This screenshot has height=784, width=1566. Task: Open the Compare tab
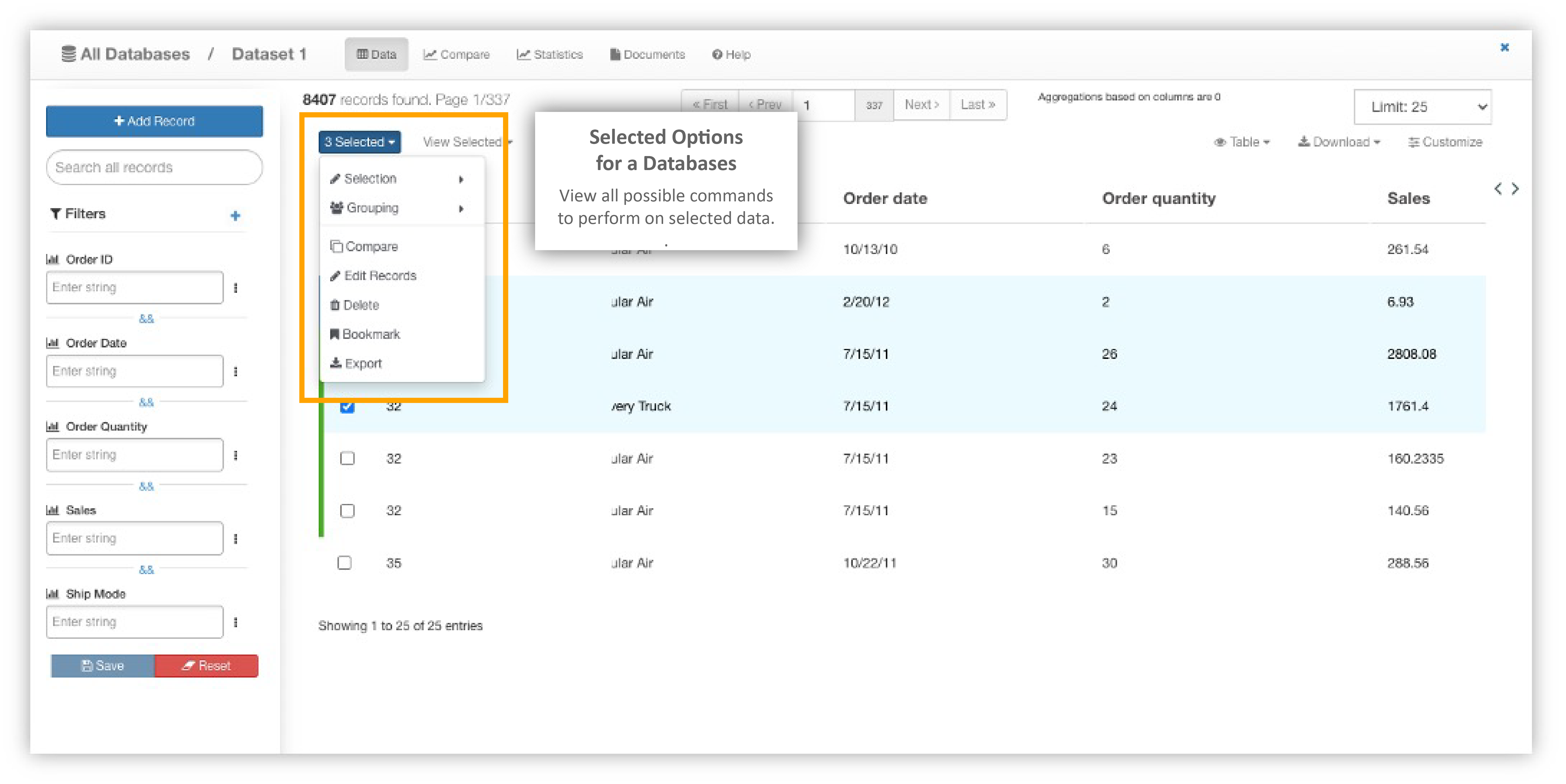(456, 54)
